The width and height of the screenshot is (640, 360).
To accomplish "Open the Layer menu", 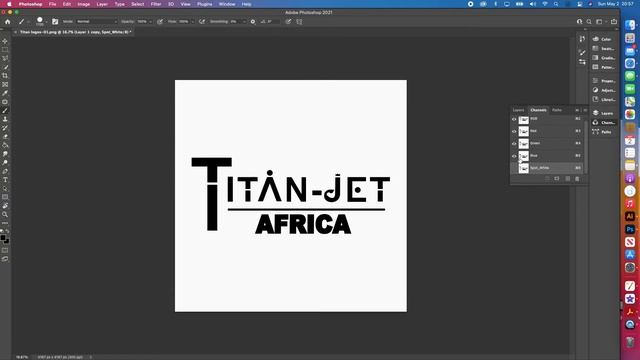I will pos(102,4).
